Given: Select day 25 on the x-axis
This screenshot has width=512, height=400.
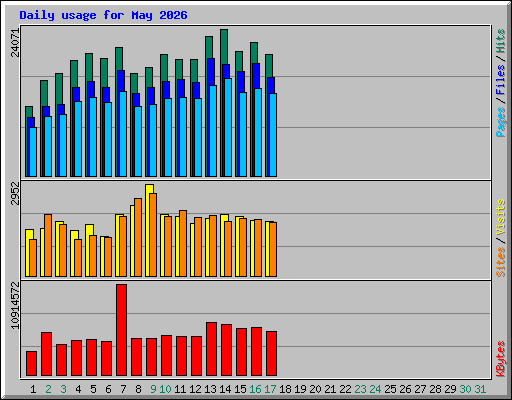Looking at the screenshot, I should [390, 389].
